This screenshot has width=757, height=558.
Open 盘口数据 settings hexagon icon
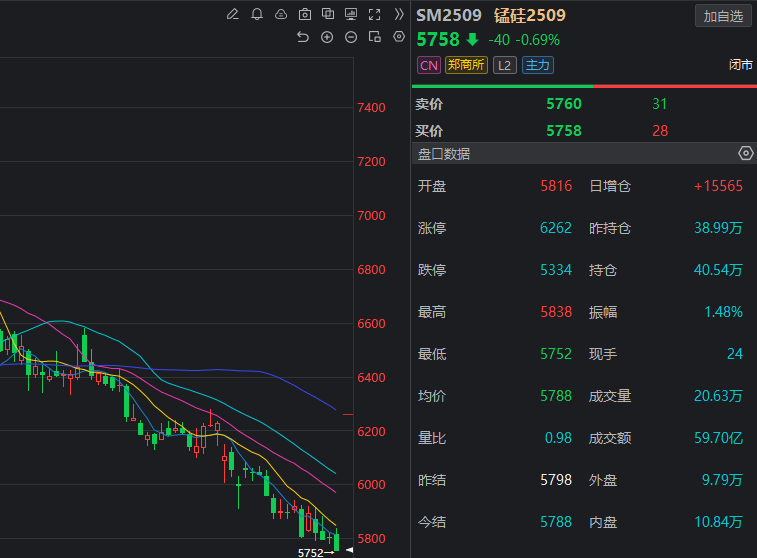coord(745,153)
